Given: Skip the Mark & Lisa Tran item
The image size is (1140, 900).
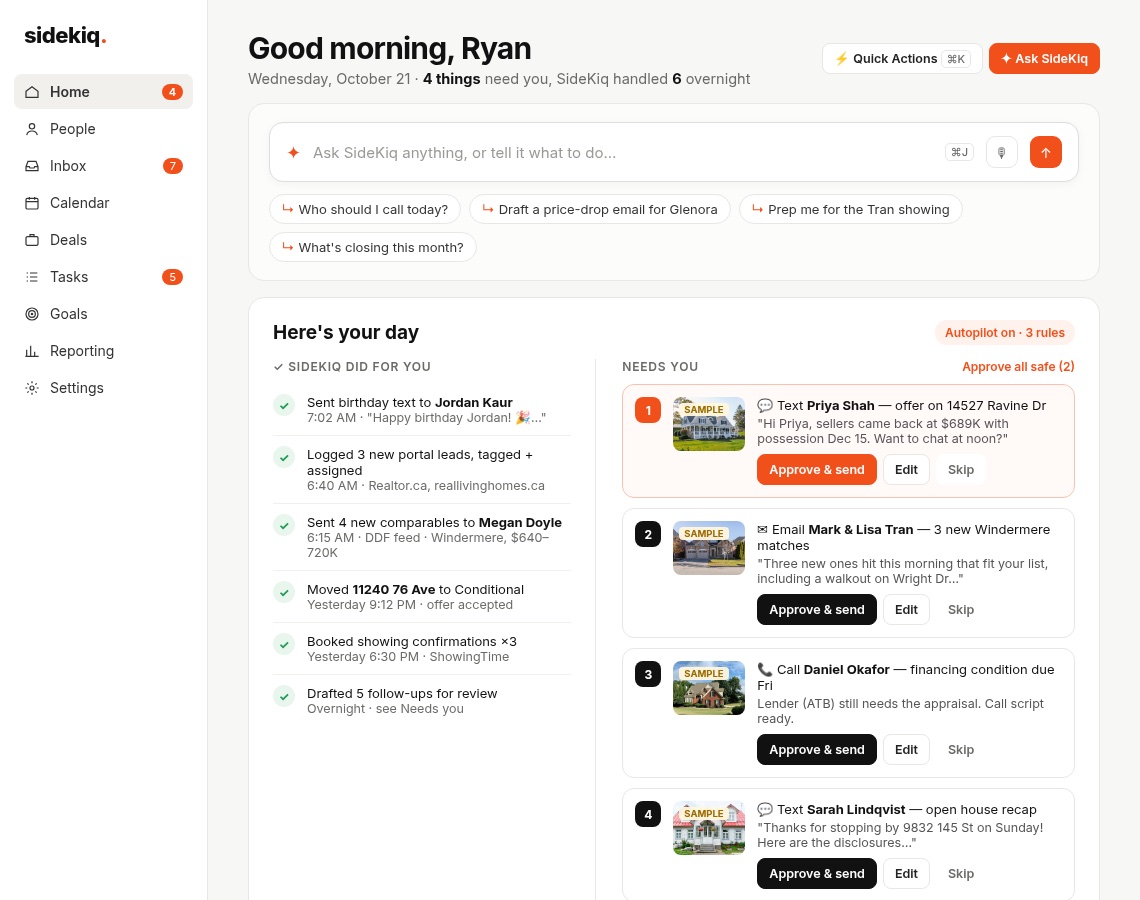Looking at the screenshot, I should click(x=960, y=610).
